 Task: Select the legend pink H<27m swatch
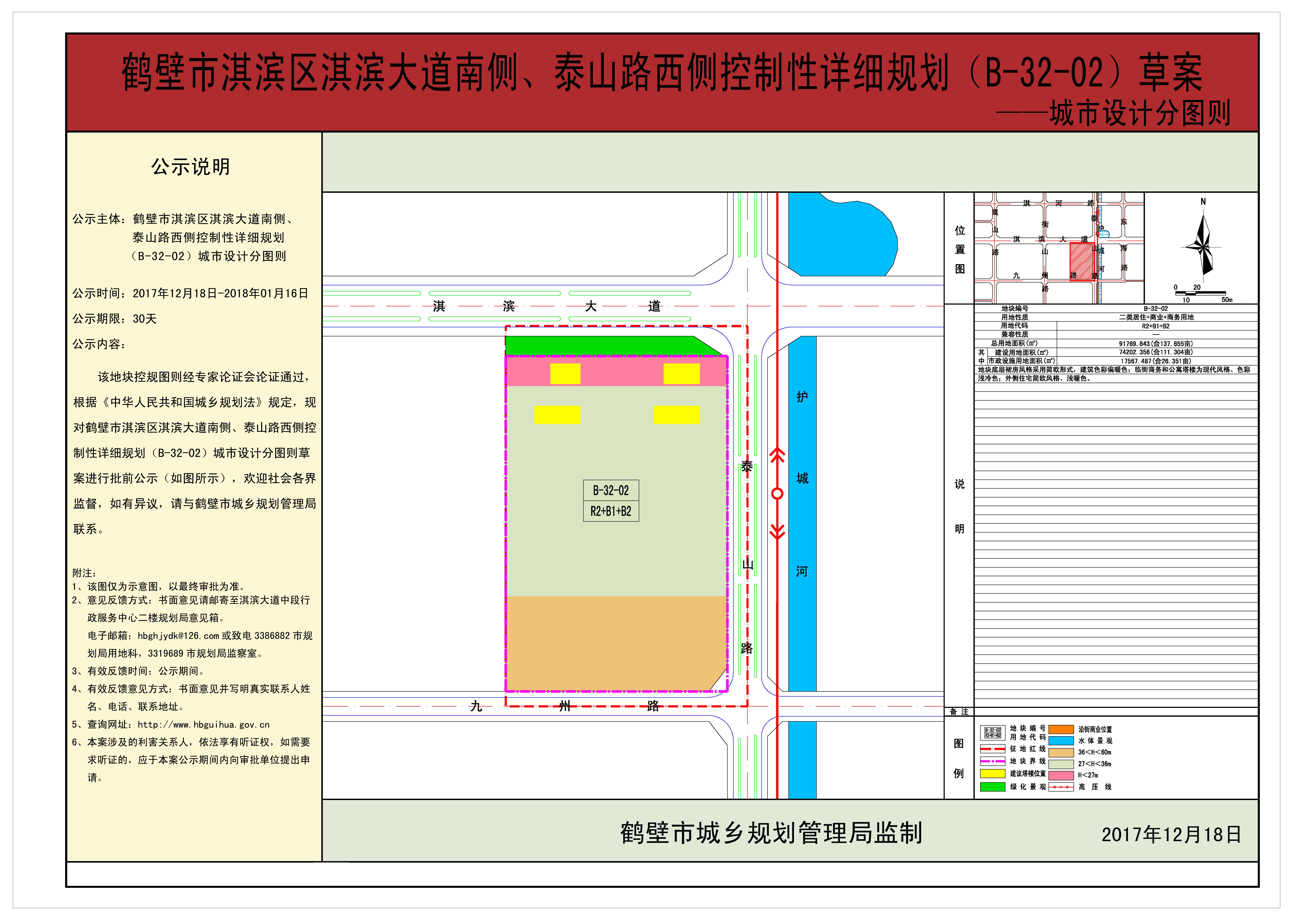(x=1061, y=776)
